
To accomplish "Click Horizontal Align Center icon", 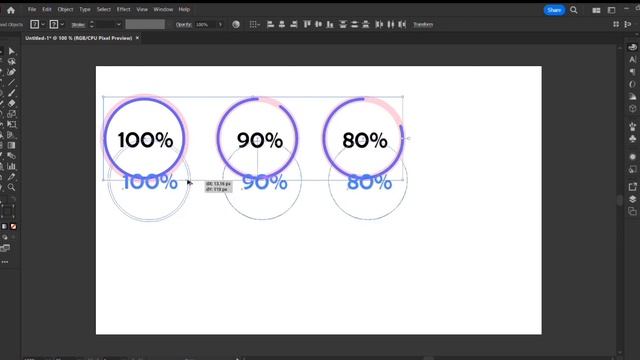I will pyautogui.click(x=282, y=24).
